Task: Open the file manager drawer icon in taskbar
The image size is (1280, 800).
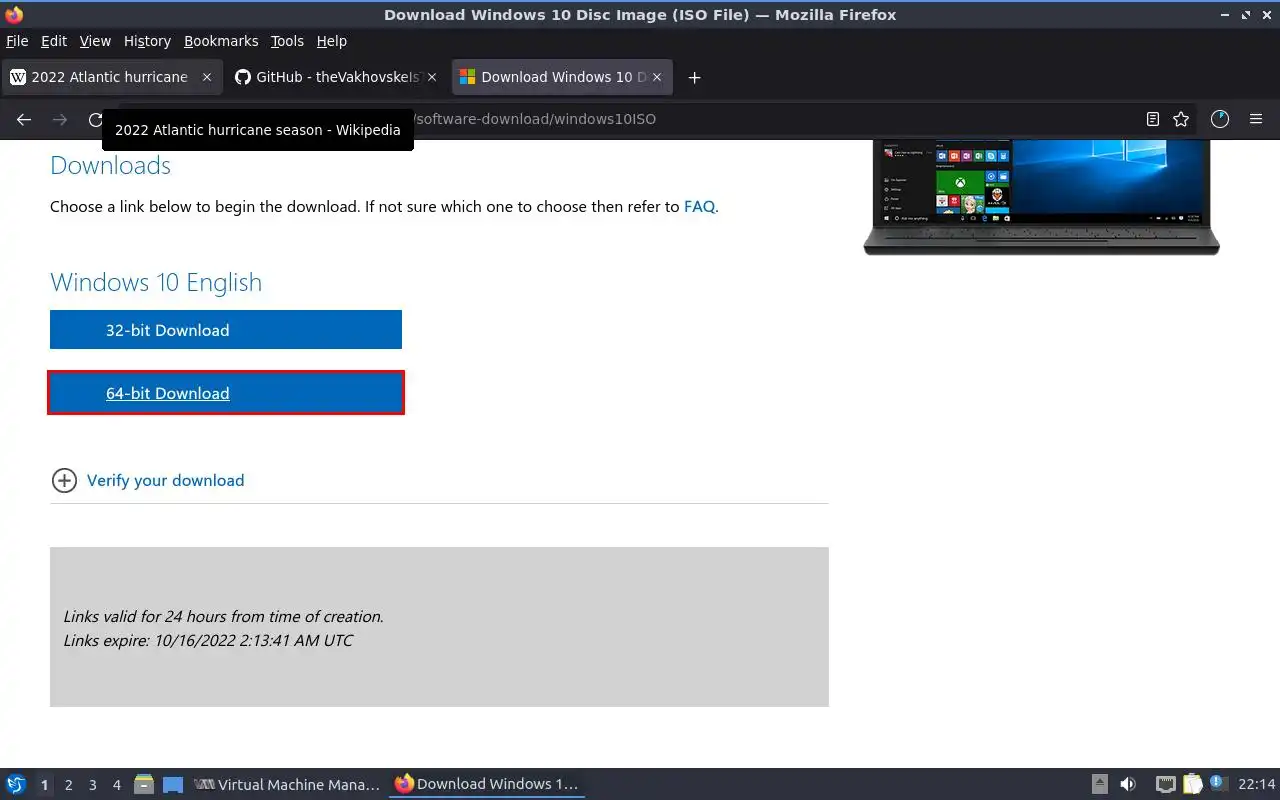Action: 144,785
